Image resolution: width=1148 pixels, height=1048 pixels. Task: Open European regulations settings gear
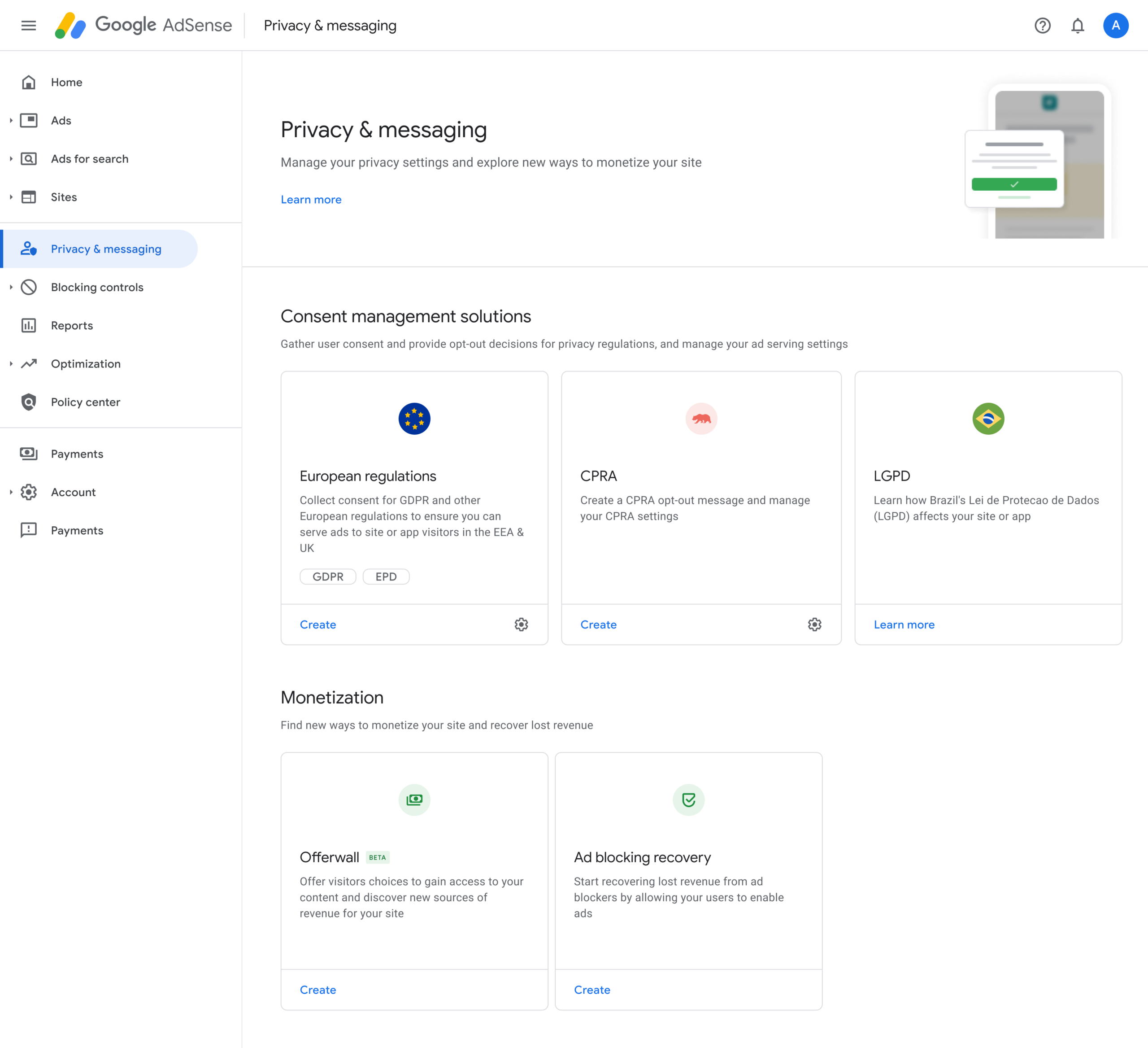click(x=521, y=624)
